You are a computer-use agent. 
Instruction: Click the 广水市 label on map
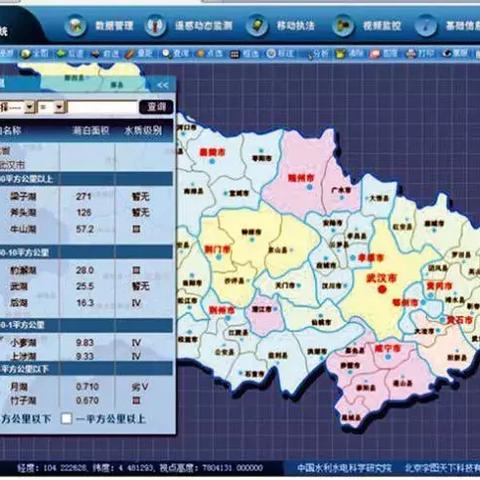pos(341,190)
